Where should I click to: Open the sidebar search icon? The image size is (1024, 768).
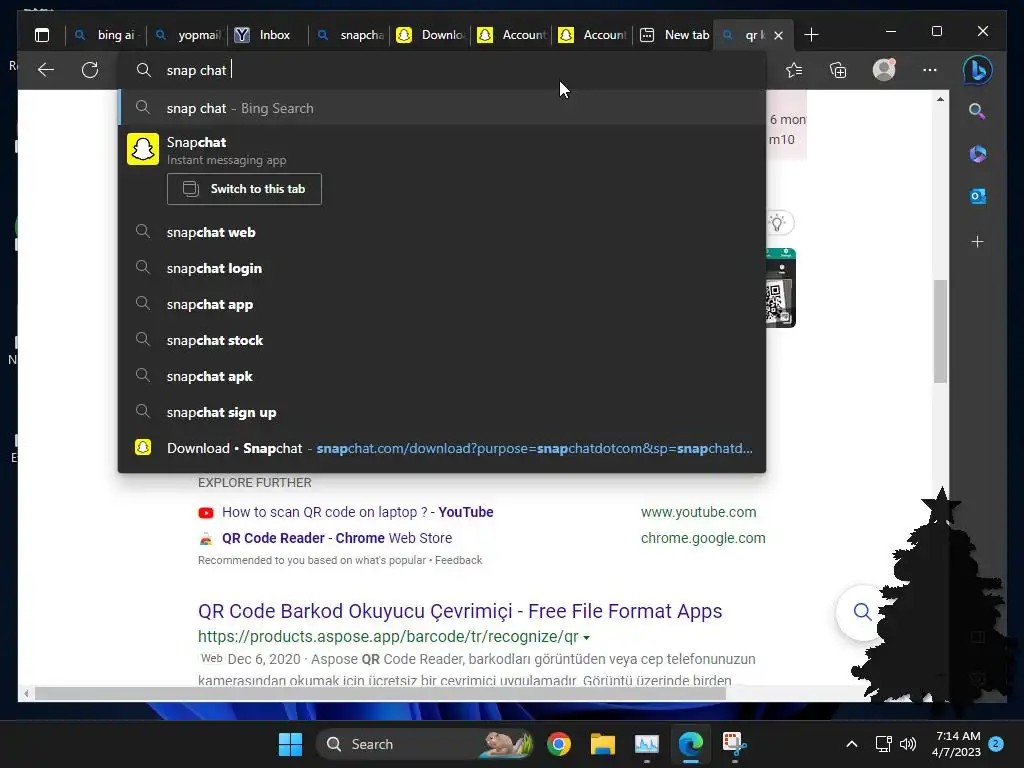977,111
